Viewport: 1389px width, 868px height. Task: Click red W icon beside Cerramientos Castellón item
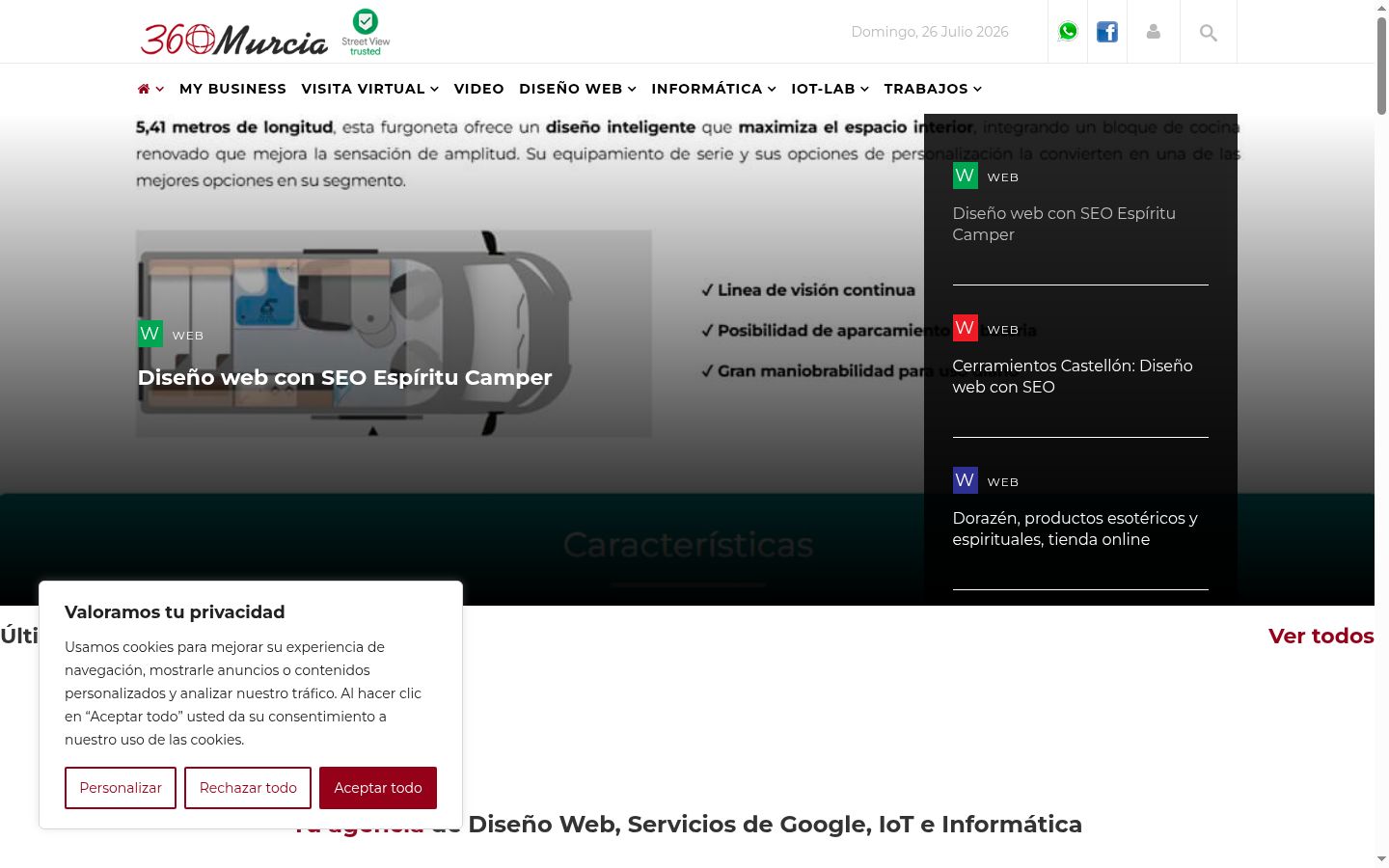[x=965, y=328]
